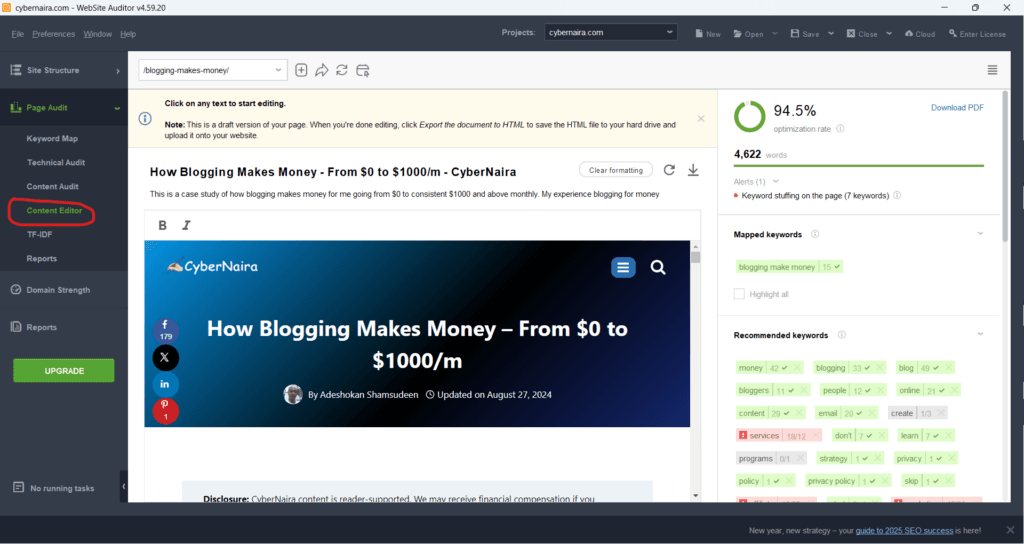Click info icon next to optimization rate
The height and width of the screenshot is (544, 1024).
pyautogui.click(x=840, y=129)
